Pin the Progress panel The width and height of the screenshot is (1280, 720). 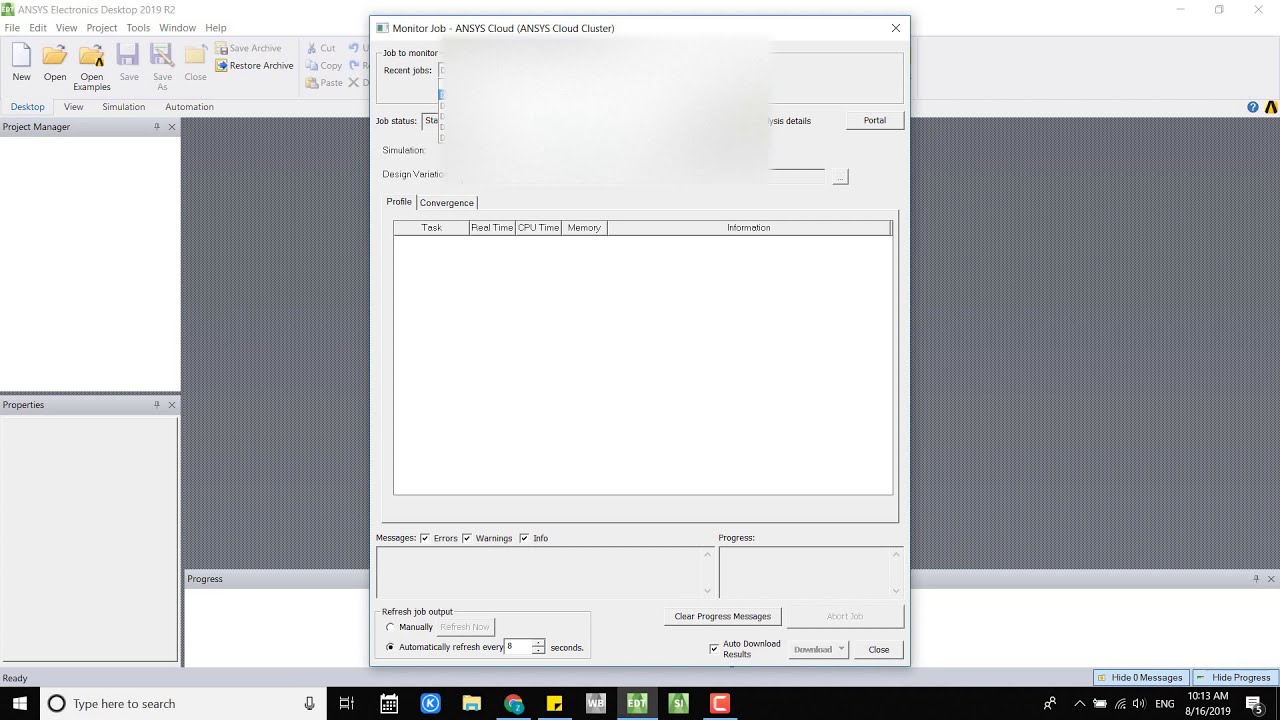point(1257,579)
